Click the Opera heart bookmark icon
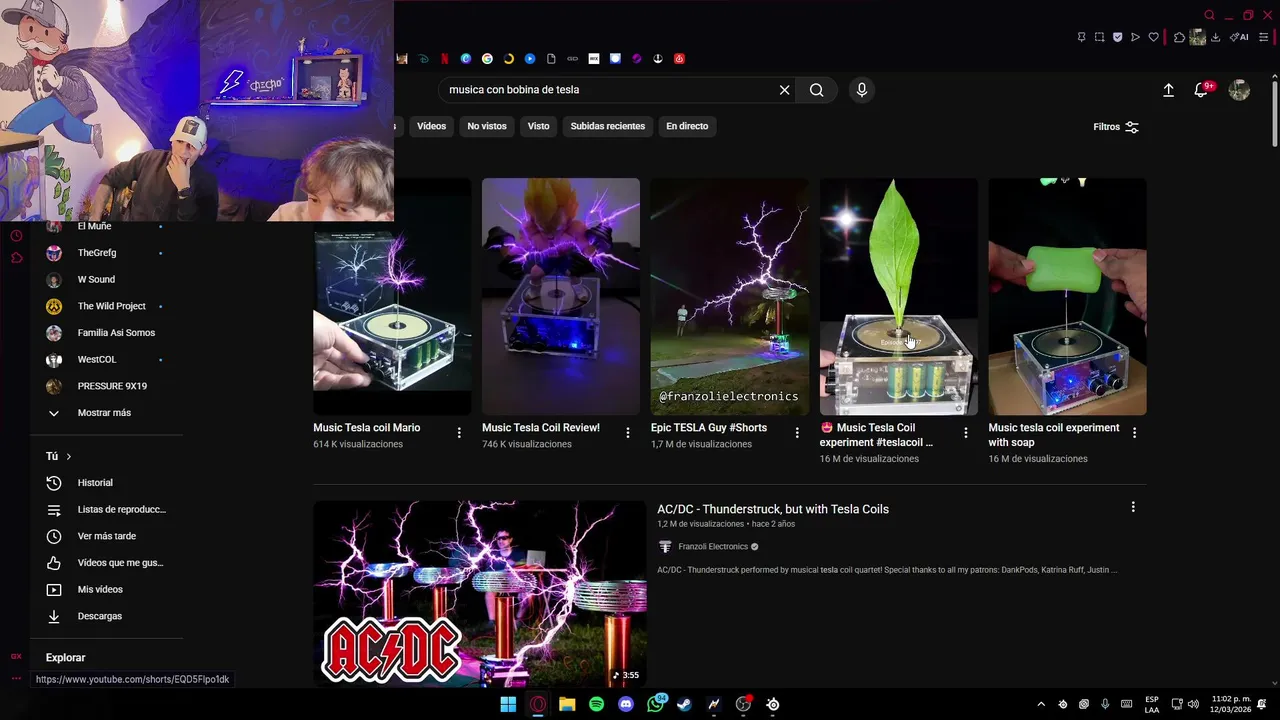 (x=1153, y=38)
